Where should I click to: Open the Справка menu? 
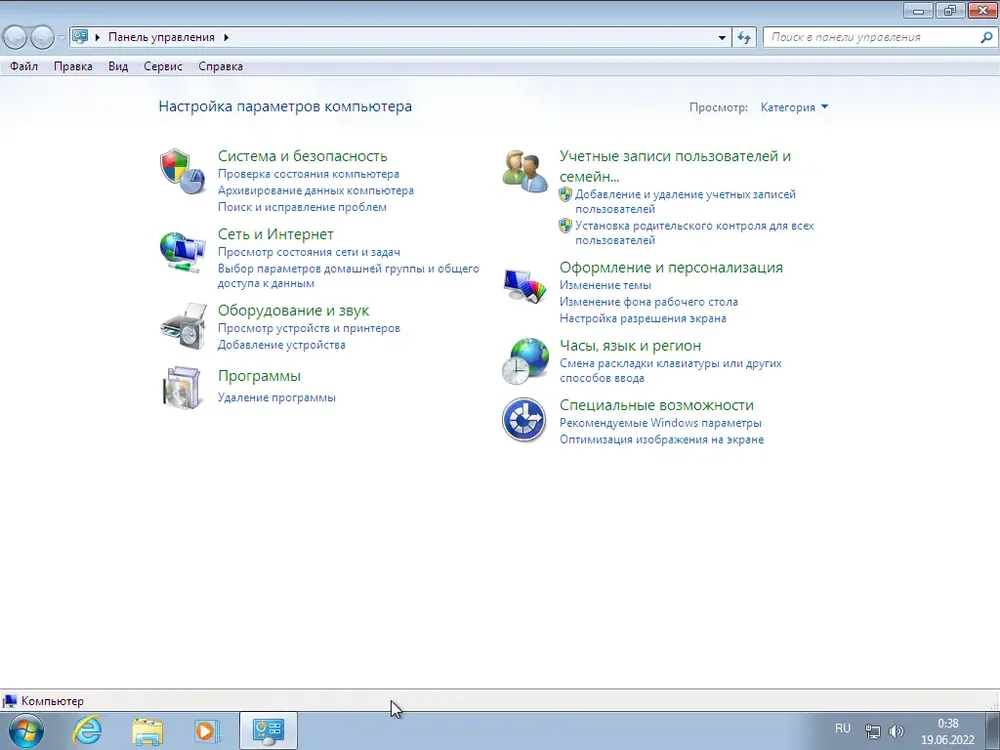(x=220, y=66)
